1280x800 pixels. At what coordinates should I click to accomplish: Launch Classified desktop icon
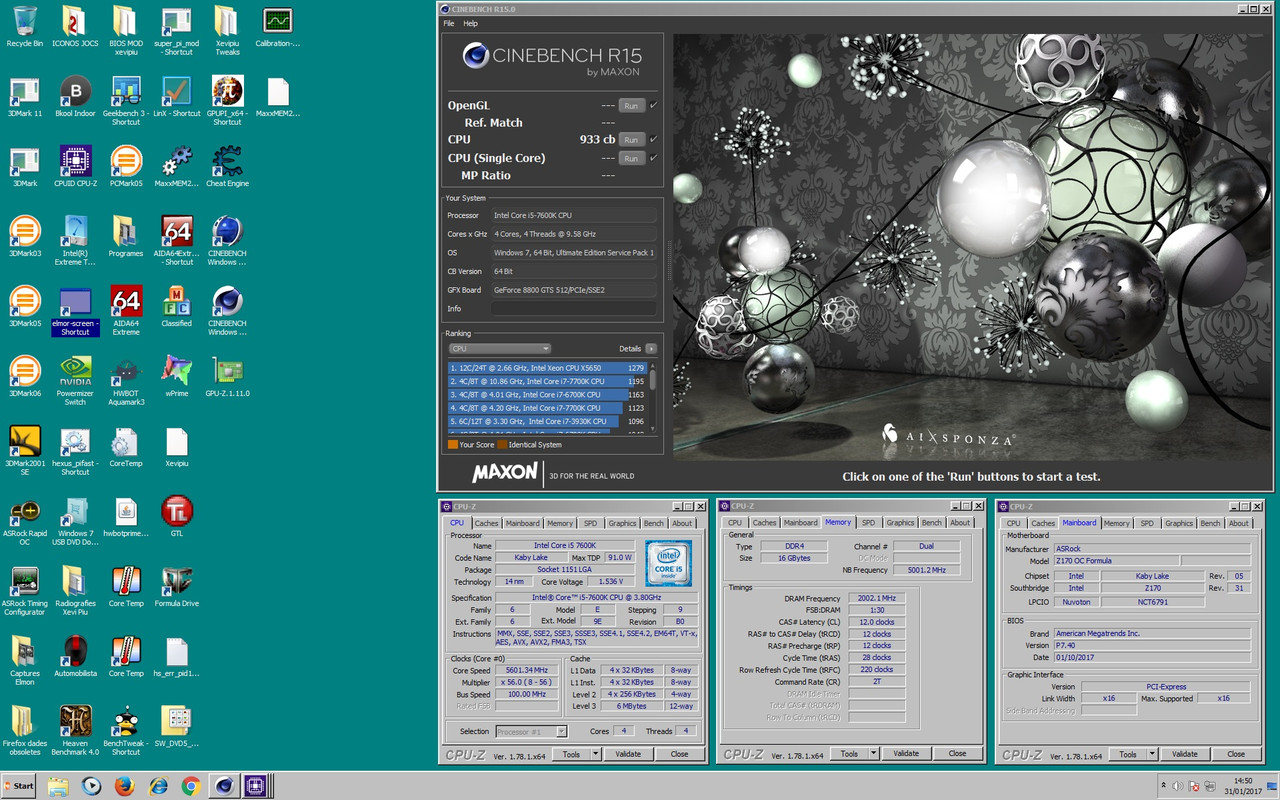176,301
